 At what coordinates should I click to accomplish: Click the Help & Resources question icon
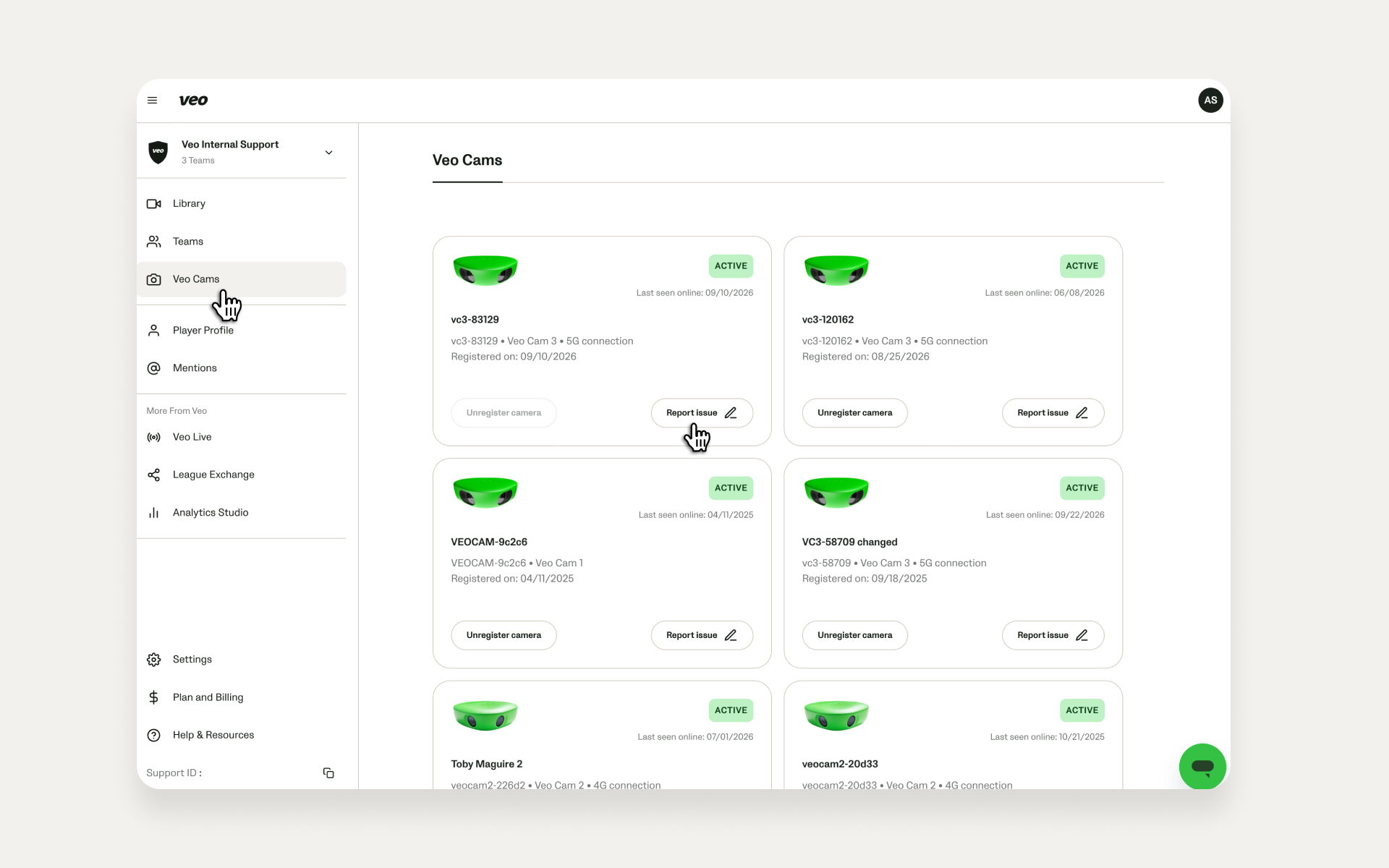pos(153,735)
